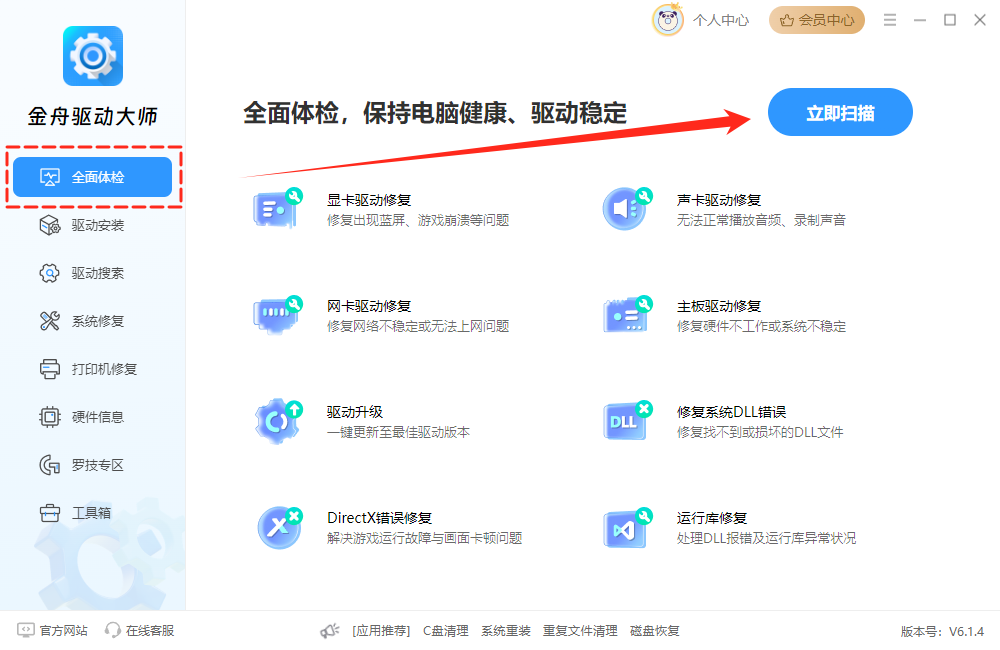This screenshot has width=1000, height=650.
Task: Open 个人中心 user avatar
Action: [x=667, y=19]
